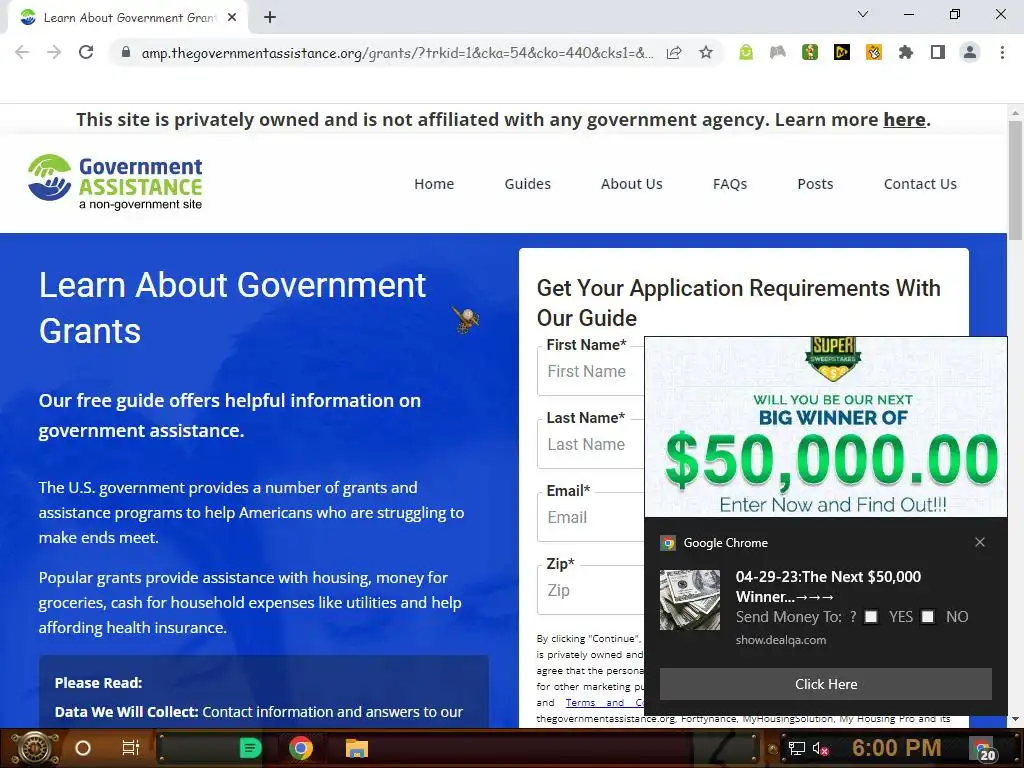Click the page vertical scrollbar thumb
Viewport: 1024px width, 768px height.
1015,180
